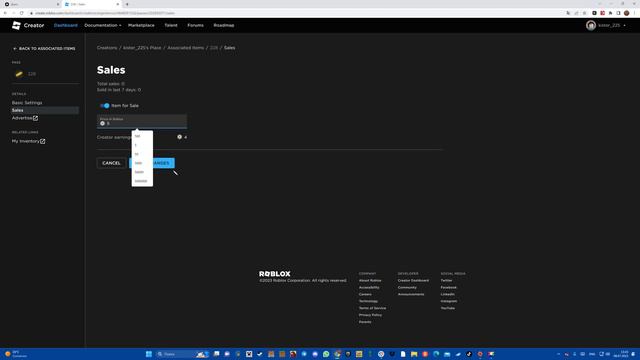Open YouTube footer link
640x360 pixels.
pyautogui.click(x=447, y=308)
